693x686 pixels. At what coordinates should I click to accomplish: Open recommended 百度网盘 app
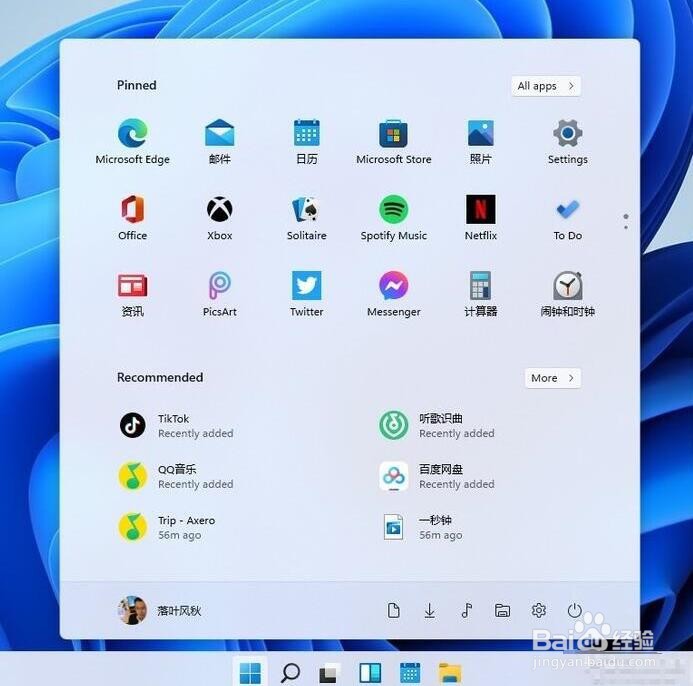pyautogui.click(x=438, y=476)
